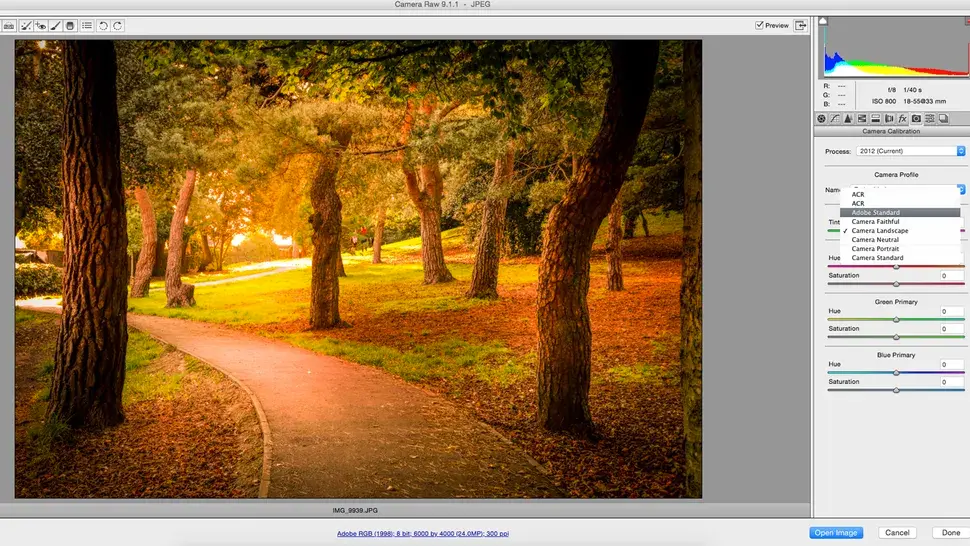970x546 pixels.
Task: Open the Snapshots panel tab
Action: point(943,118)
